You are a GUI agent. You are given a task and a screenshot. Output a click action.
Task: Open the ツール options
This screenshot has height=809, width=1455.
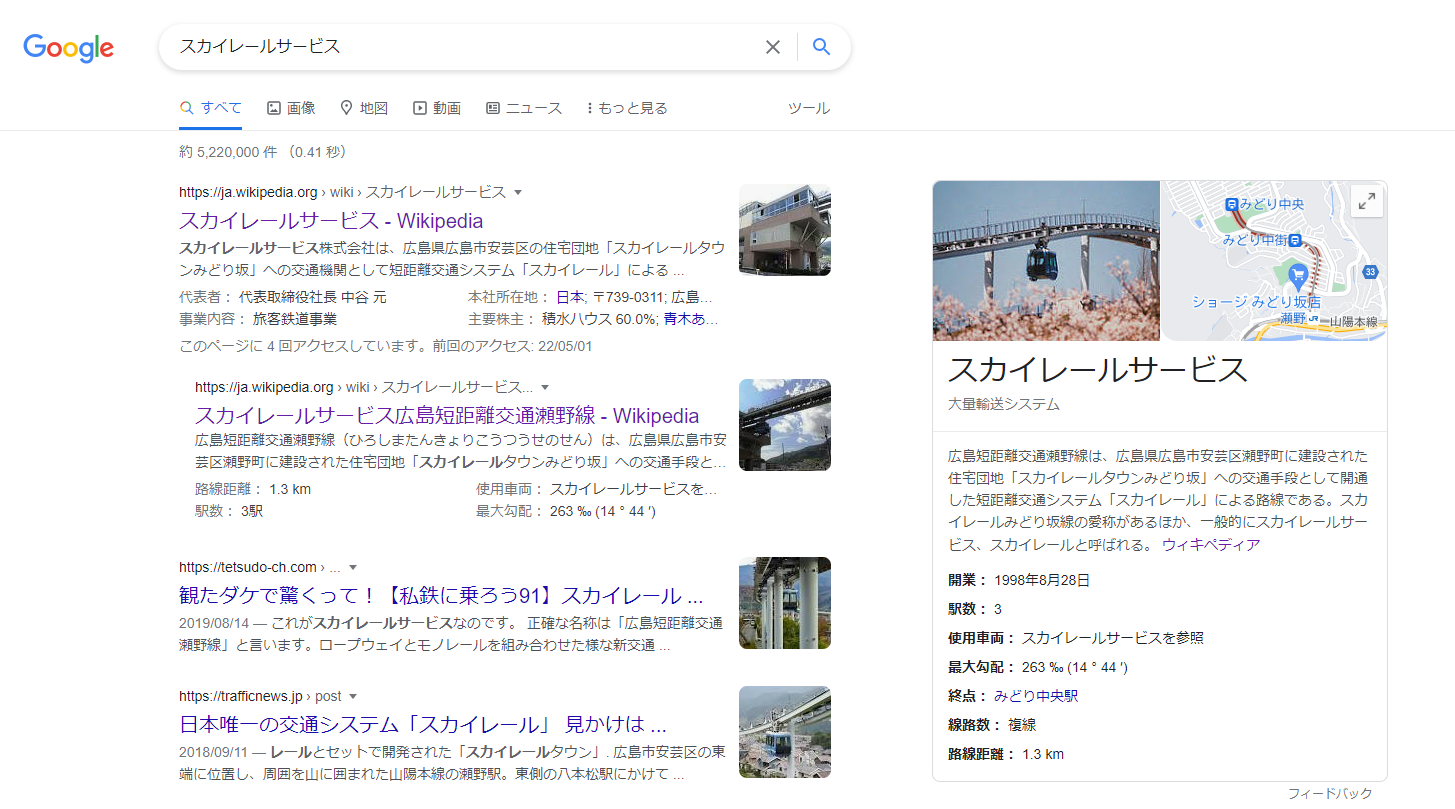[x=808, y=108]
